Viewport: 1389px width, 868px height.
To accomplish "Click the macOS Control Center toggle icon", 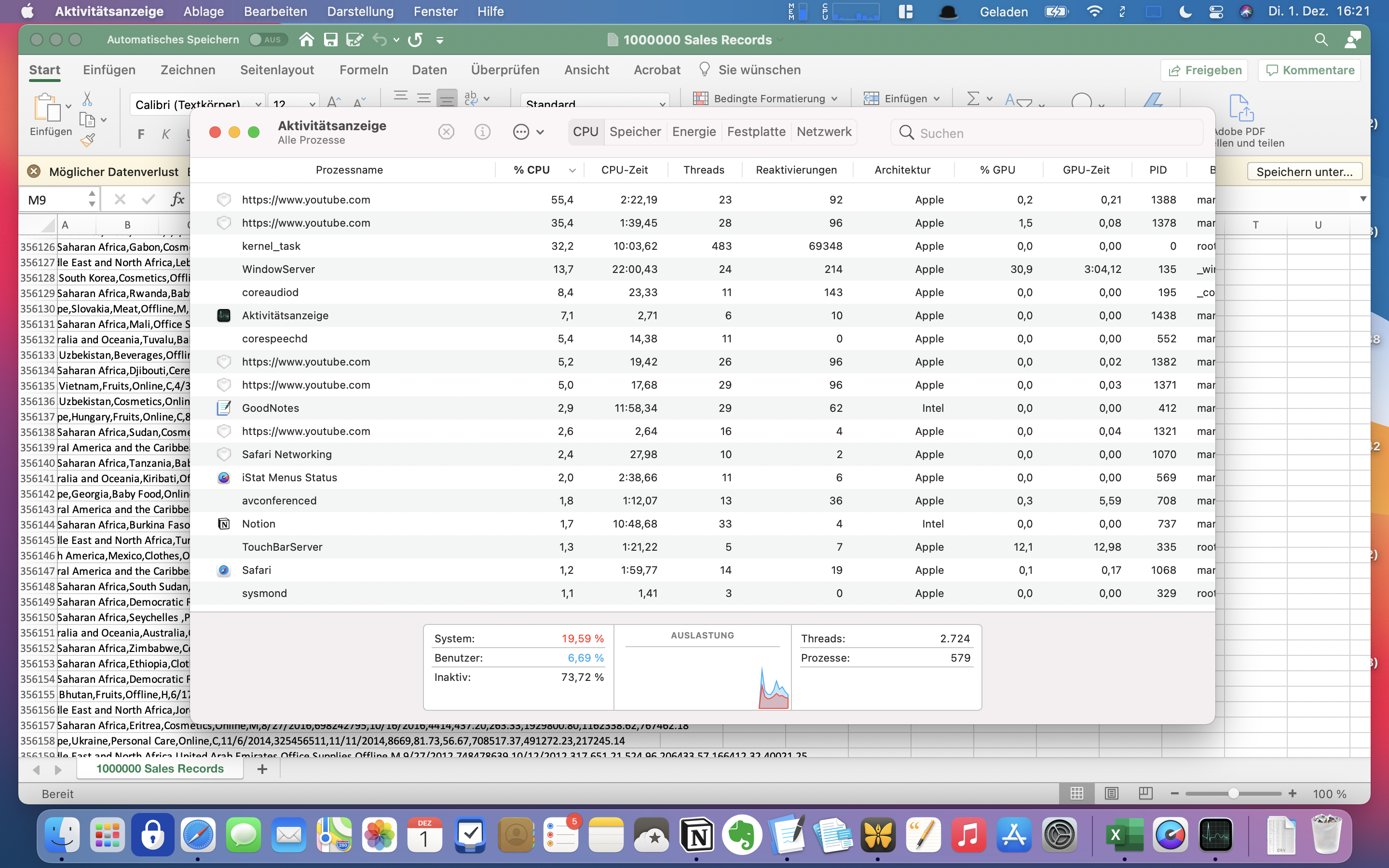I will click(x=1216, y=12).
